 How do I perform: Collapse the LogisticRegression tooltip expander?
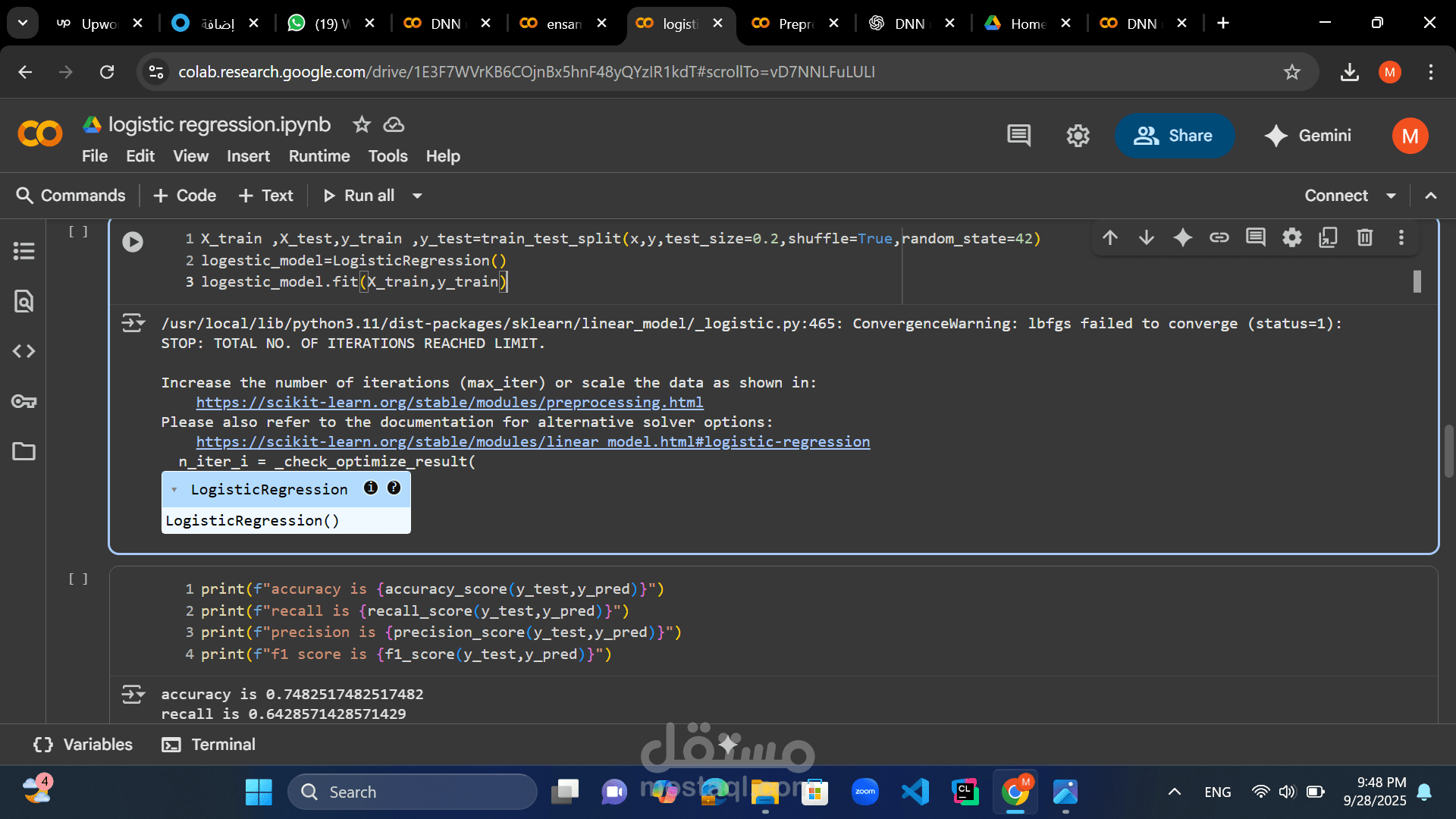pyautogui.click(x=175, y=489)
